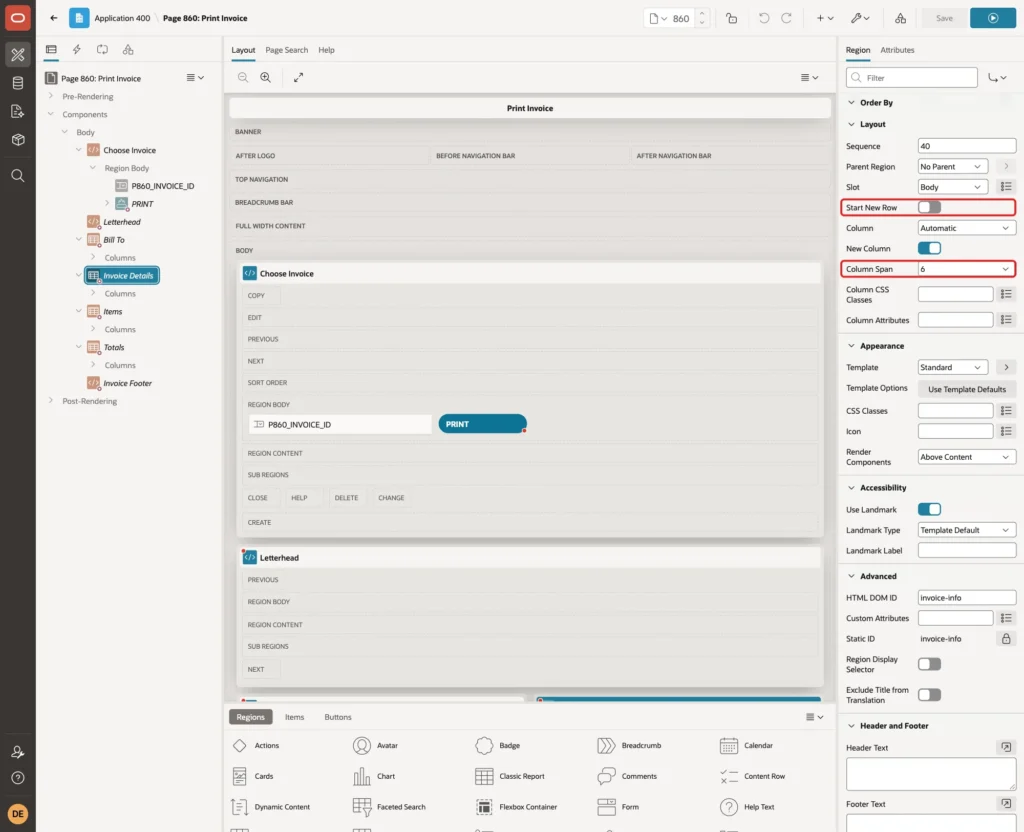Open the Help tab
This screenshot has width=1024, height=832.
327,50
